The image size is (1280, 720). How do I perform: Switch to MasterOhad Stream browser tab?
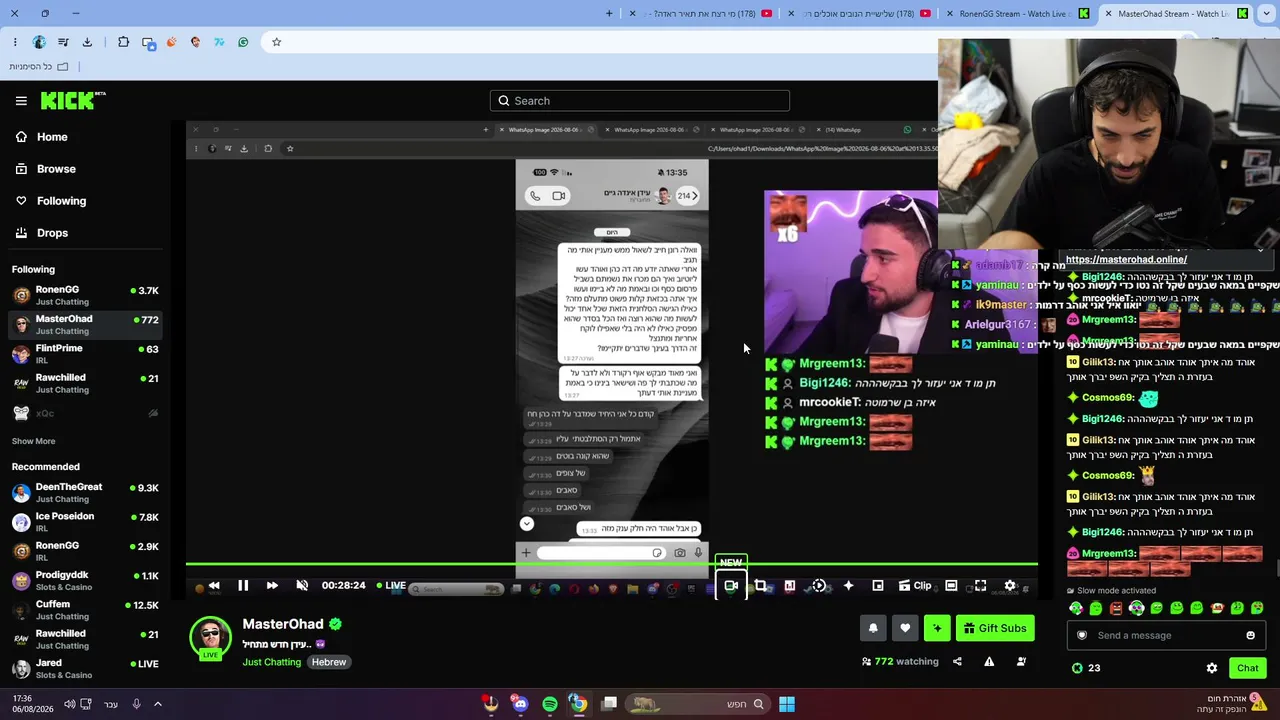click(x=1175, y=14)
